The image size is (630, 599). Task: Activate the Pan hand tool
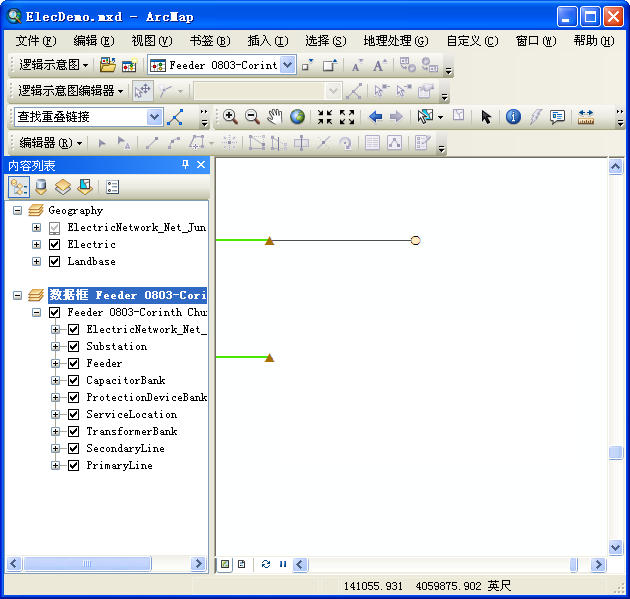(x=275, y=117)
